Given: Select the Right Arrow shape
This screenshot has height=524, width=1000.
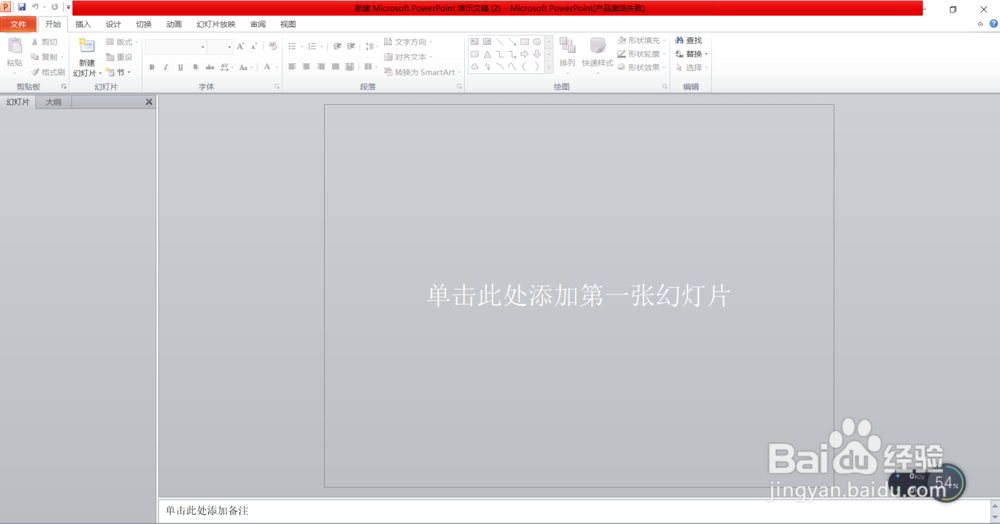Looking at the screenshot, I should tap(524, 54).
